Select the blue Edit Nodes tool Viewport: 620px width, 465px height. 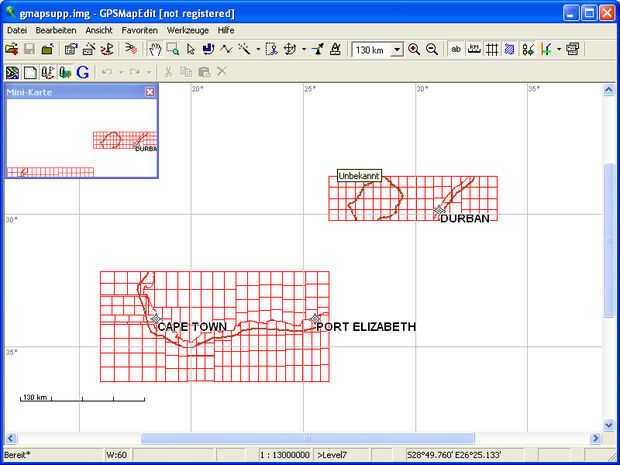coord(208,49)
